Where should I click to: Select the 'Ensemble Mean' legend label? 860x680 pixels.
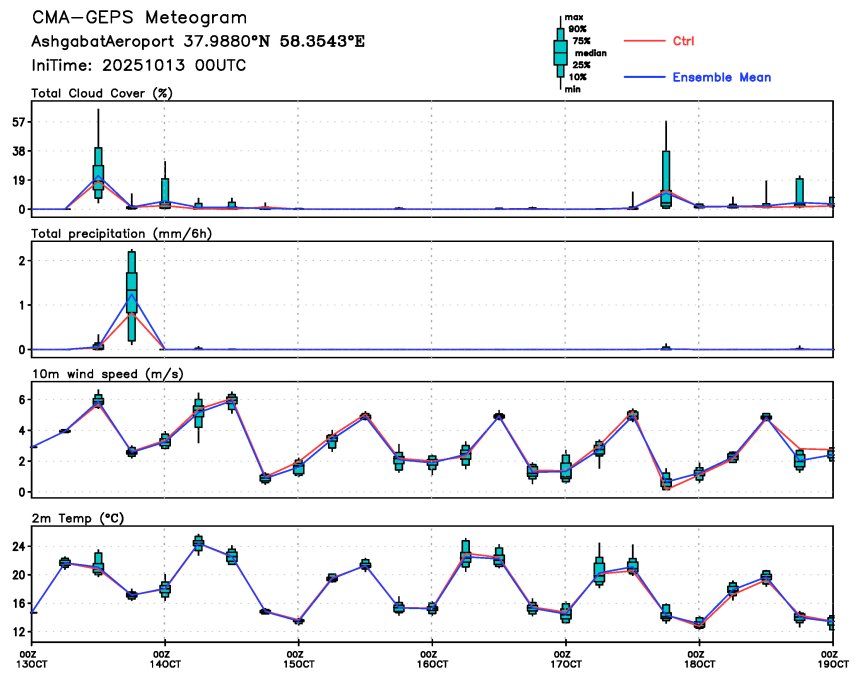[721, 77]
